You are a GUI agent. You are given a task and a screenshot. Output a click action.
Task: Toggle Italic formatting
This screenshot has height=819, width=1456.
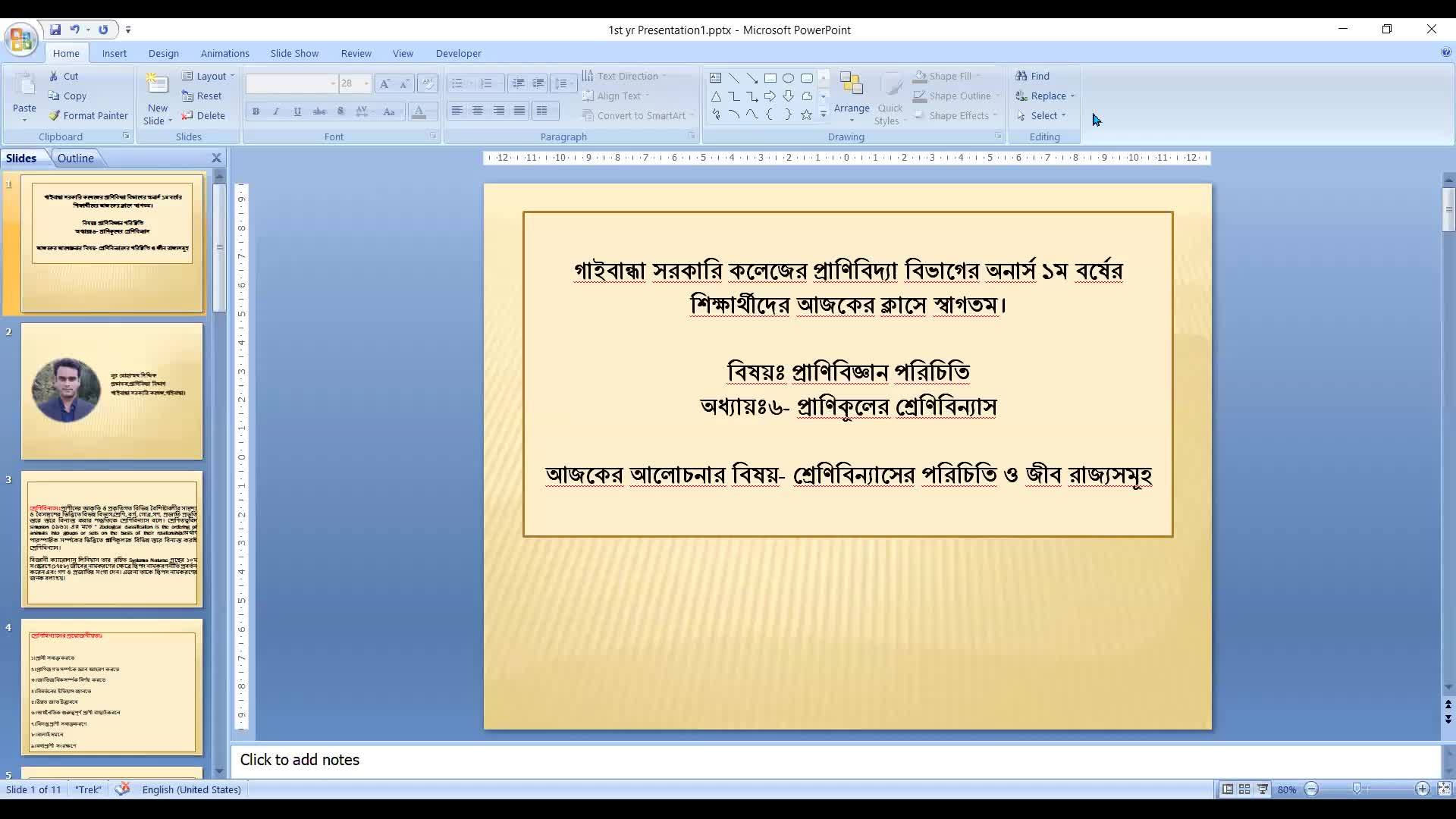(x=276, y=111)
